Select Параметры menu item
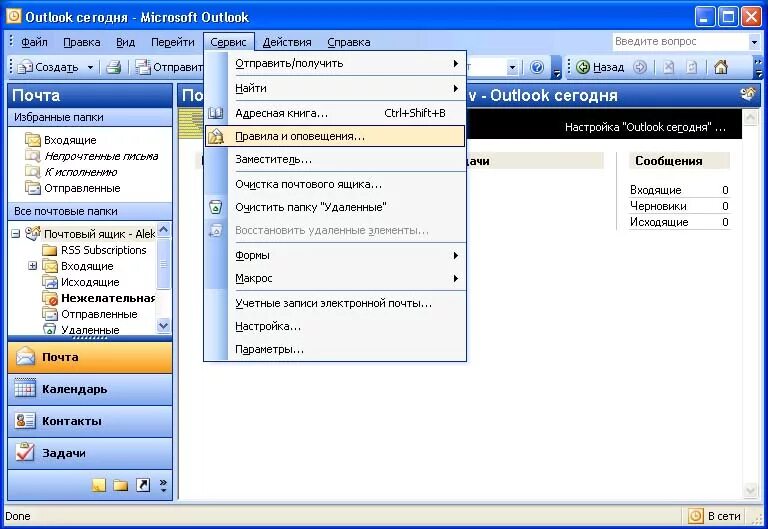 point(335,349)
